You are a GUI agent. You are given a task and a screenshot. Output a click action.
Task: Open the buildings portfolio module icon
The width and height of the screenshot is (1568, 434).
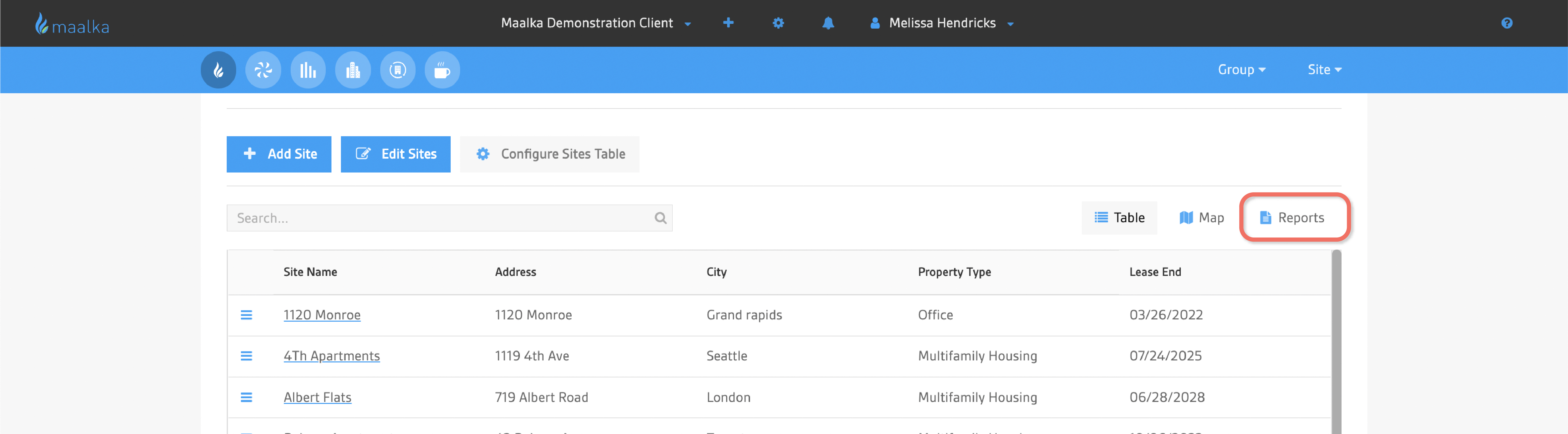353,70
